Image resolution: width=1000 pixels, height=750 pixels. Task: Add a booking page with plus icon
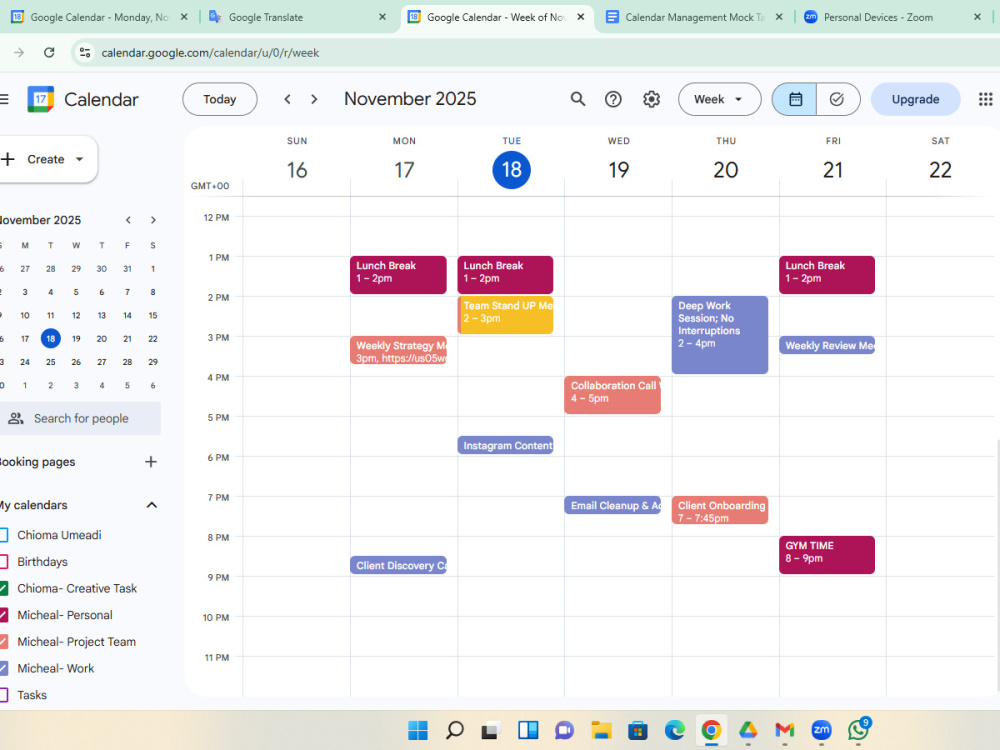coord(151,462)
